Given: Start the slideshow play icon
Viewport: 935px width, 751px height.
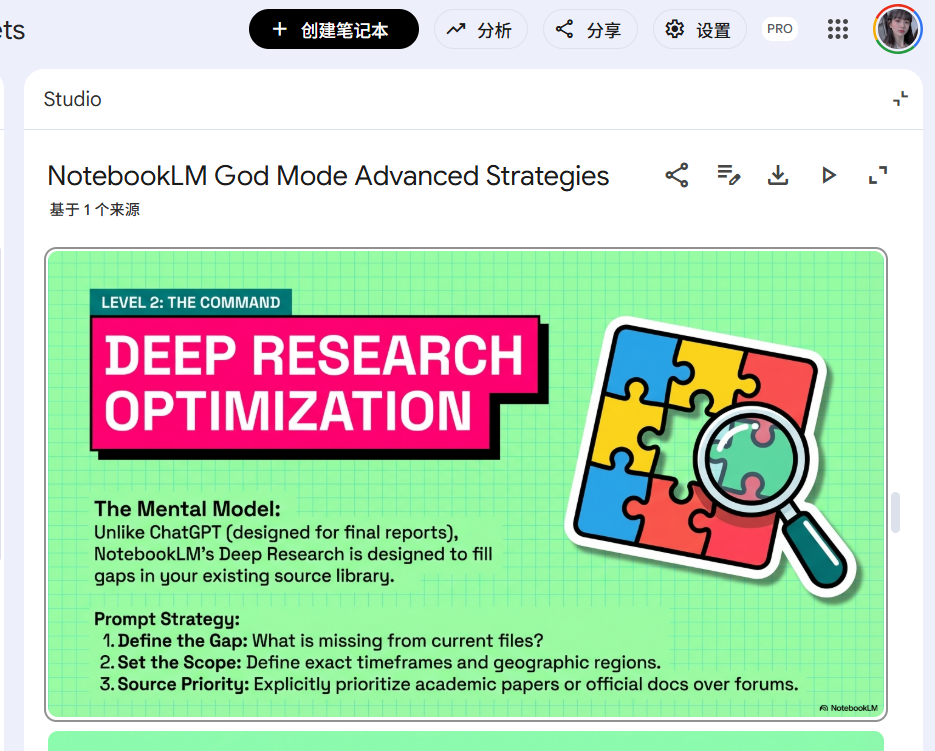Looking at the screenshot, I should [828, 175].
